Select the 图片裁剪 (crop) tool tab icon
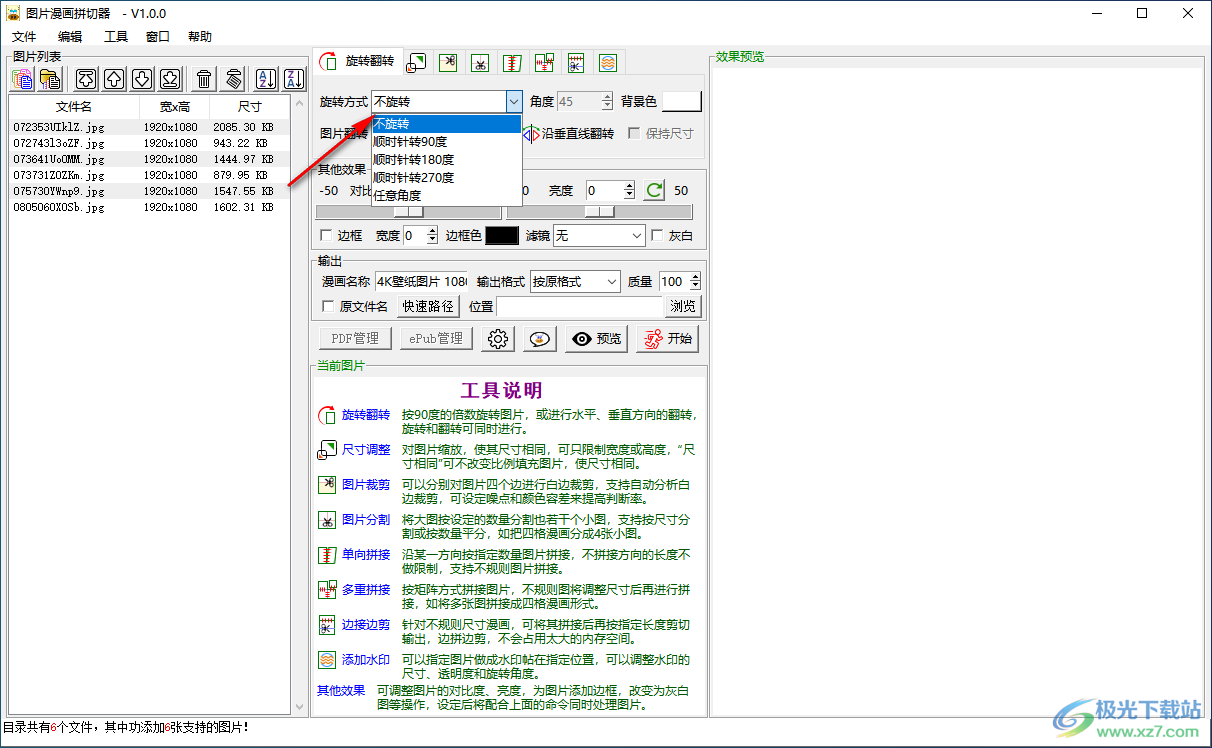The image size is (1212, 748). [448, 62]
